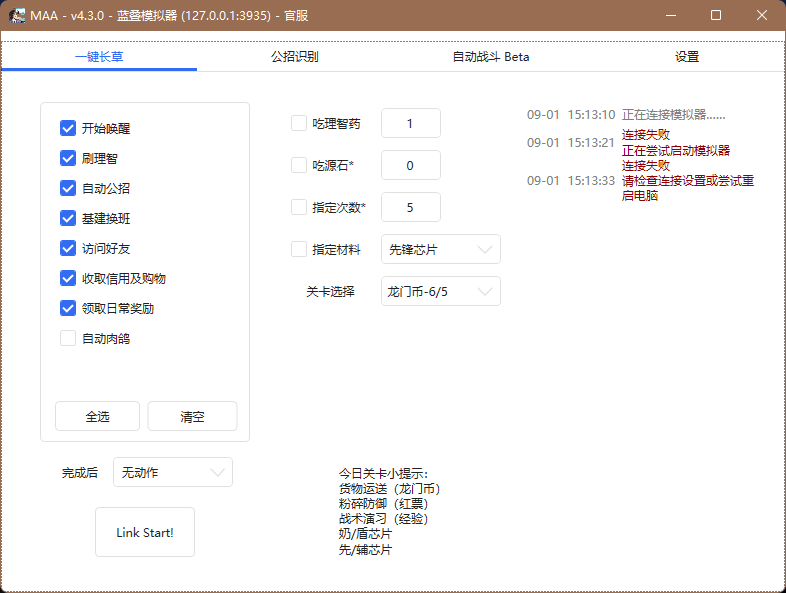The image size is (786, 593).
Task: Open the 完成后 dropdown showing 无动作
Action: [173, 472]
